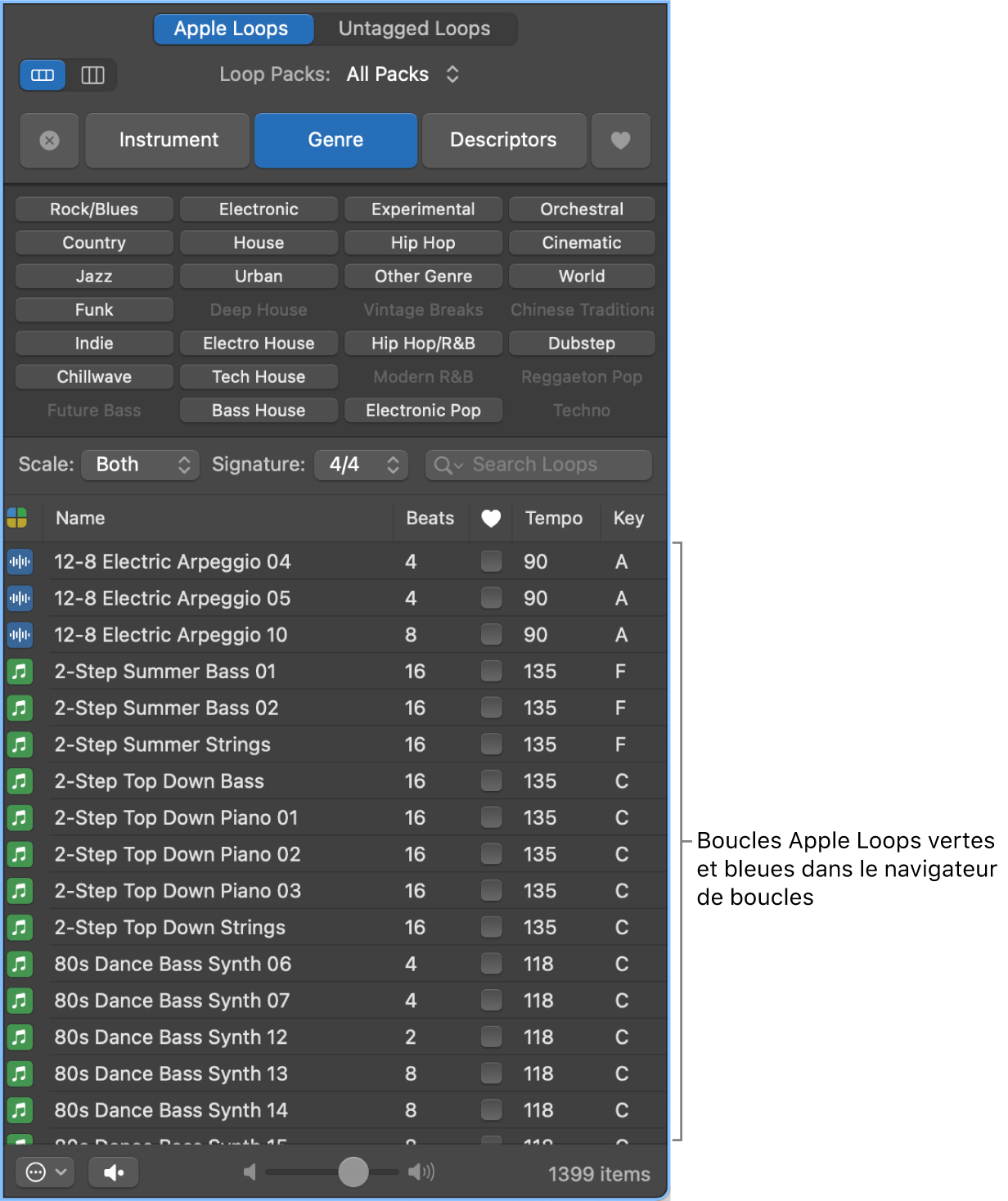Choose the Descriptors category button

pyautogui.click(x=503, y=141)
